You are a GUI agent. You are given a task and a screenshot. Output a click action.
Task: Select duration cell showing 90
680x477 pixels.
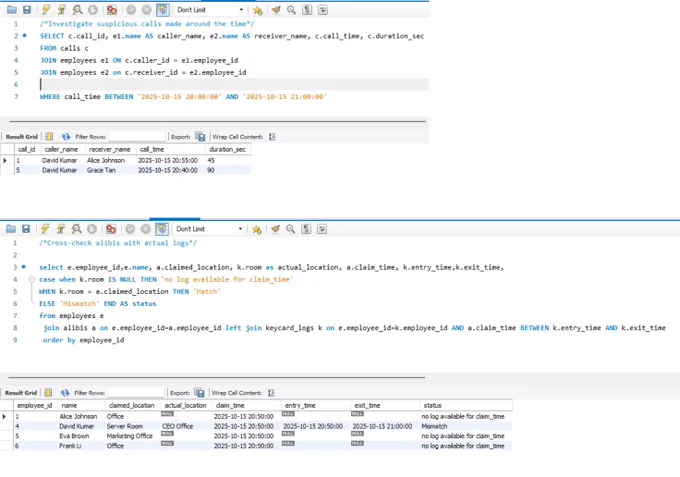coord(228,170)
